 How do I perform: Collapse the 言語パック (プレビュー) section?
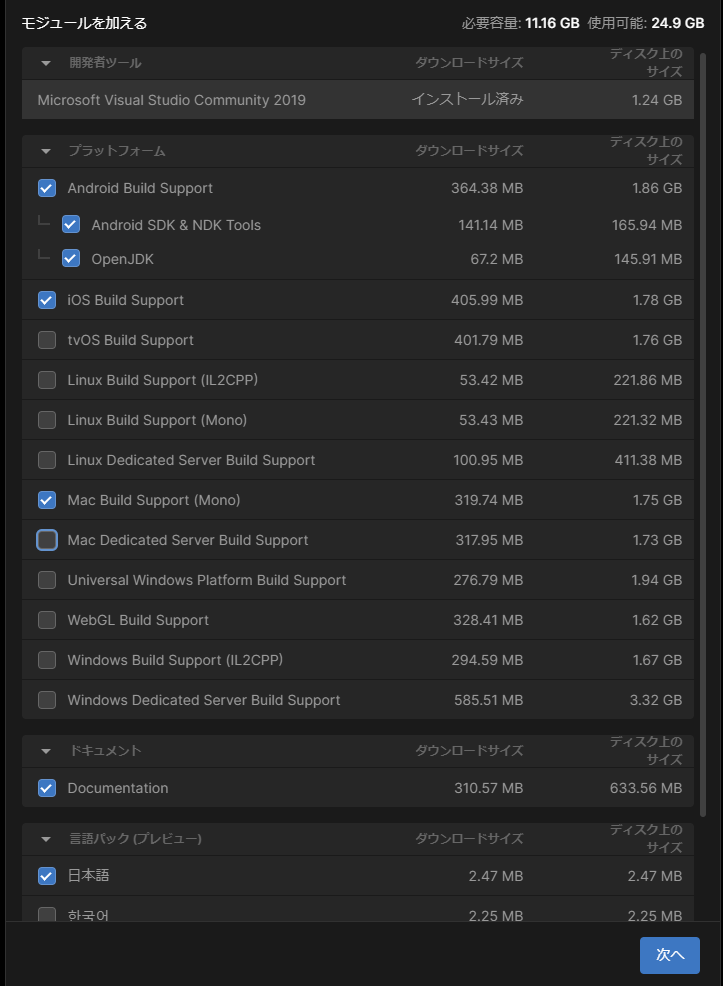click(x=46, y=839)
